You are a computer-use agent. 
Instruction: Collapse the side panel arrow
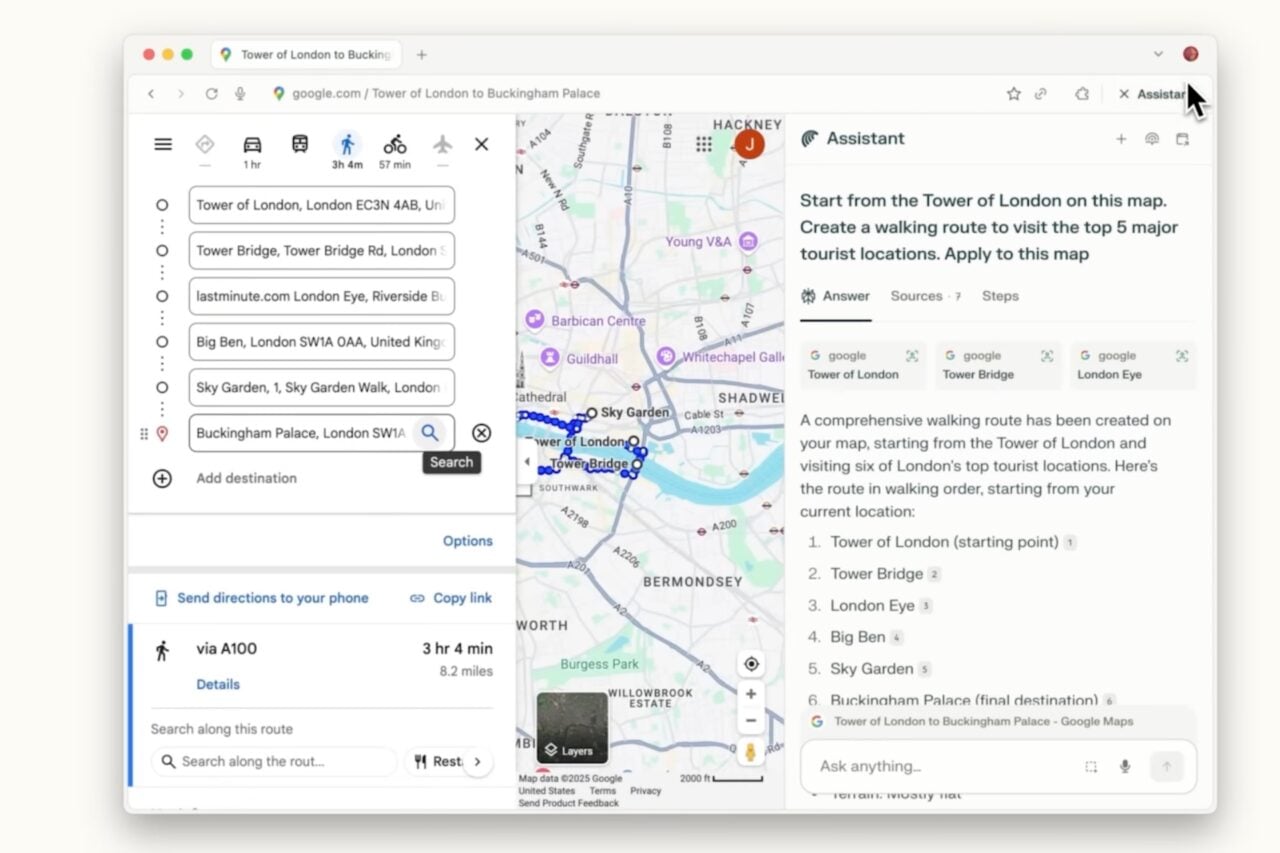point(527,462)
